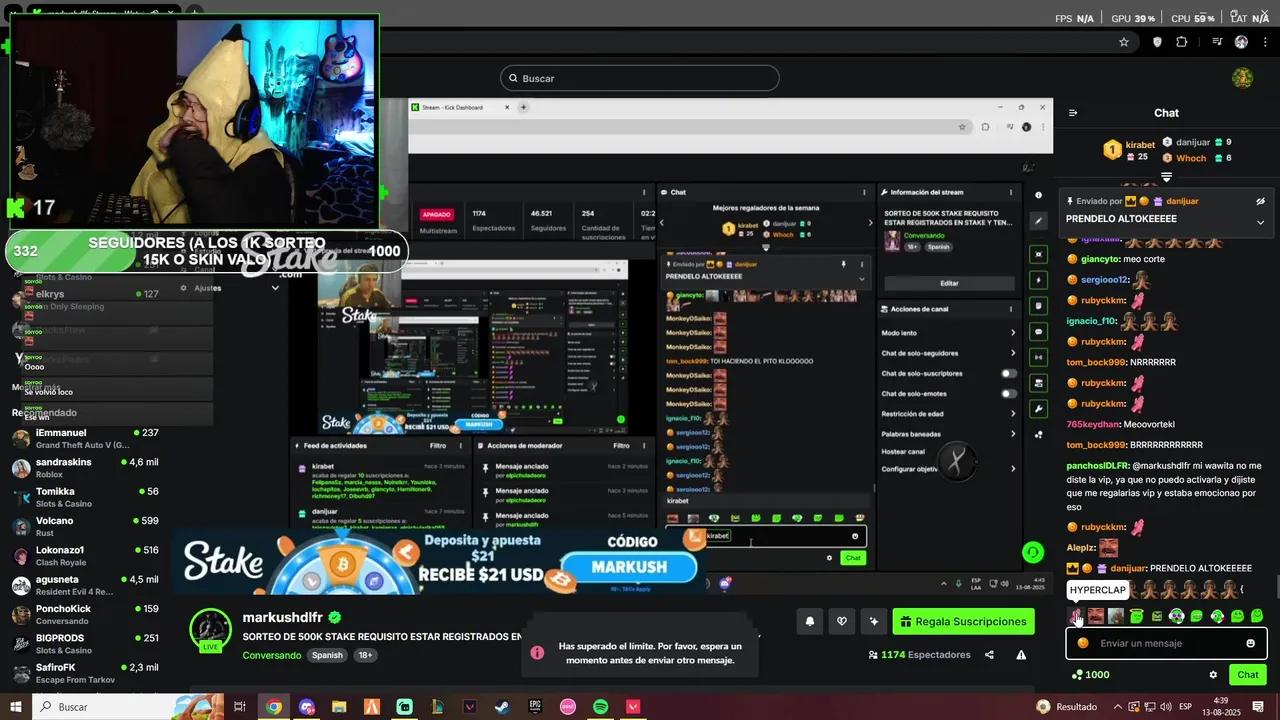The width and height of the screenshot is (1280, 720).
Task: Click the system tray clock showing 4:39
Action: tap(1221, 707)
